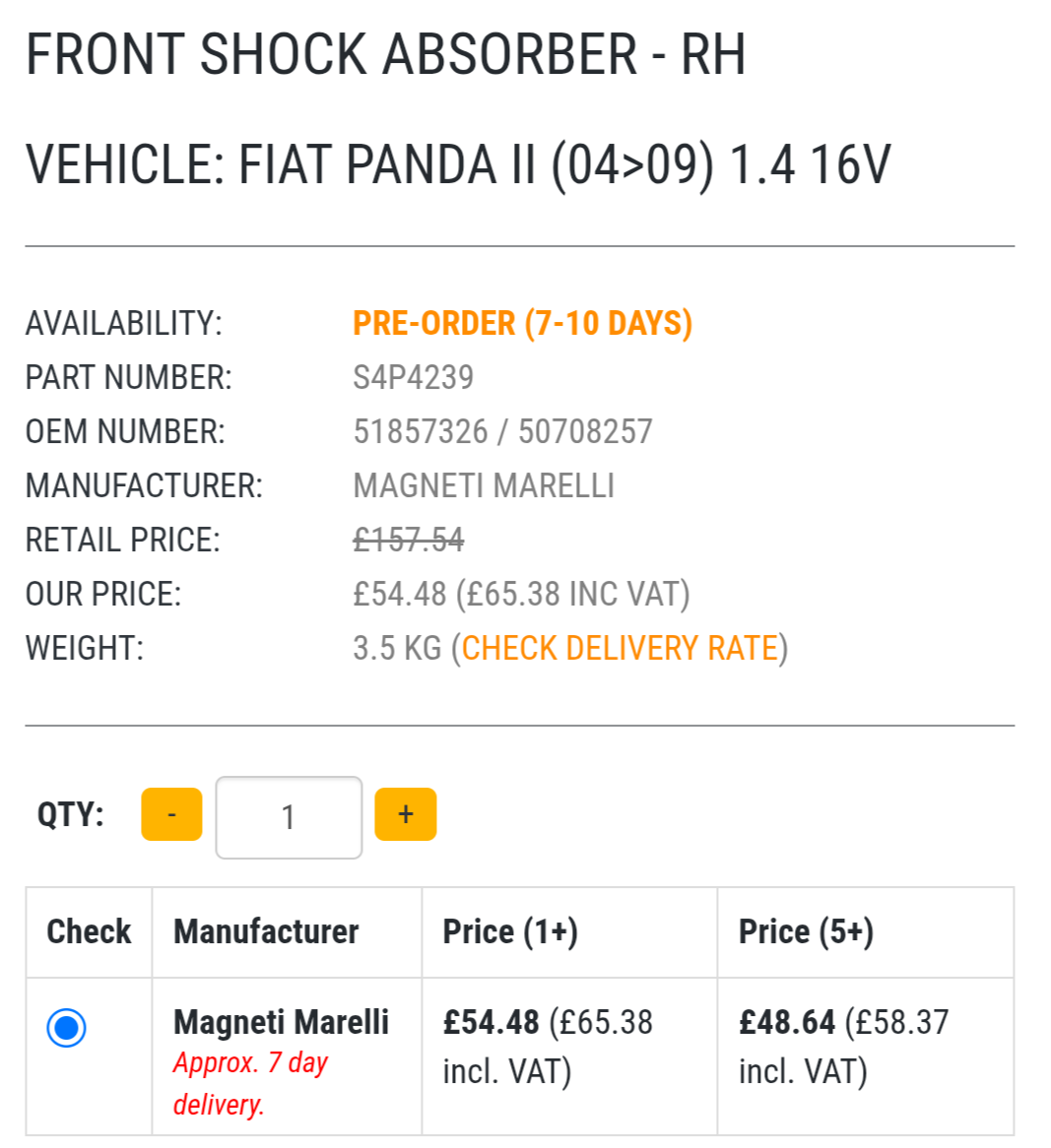This screenshot has width=1051, height=1148.
Task: Click the struck-through retail price £157.54
Action: click(408, 540)
